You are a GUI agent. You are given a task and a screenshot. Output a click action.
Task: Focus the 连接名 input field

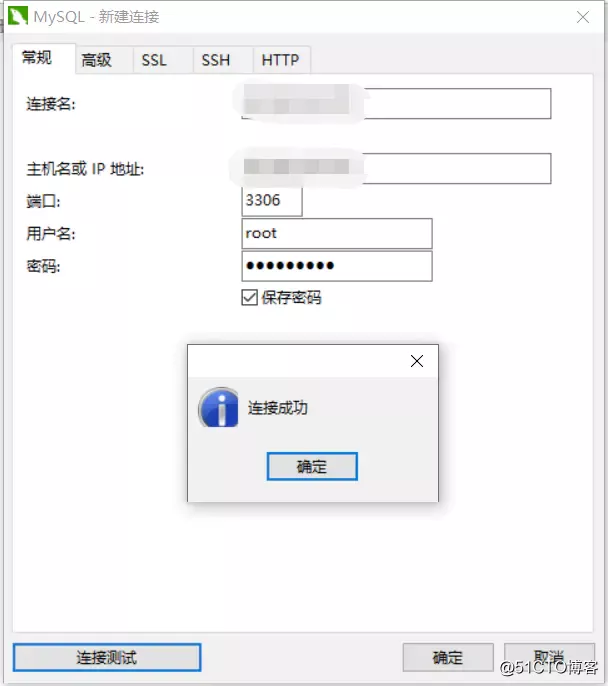pyautogui.click(x=396, y=104)
